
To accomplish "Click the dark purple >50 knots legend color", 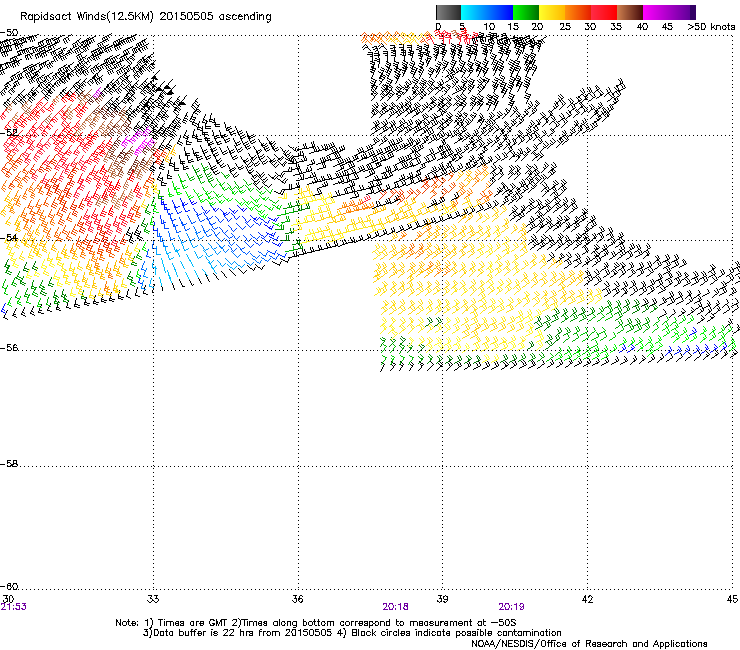I will tap(693, 12).
